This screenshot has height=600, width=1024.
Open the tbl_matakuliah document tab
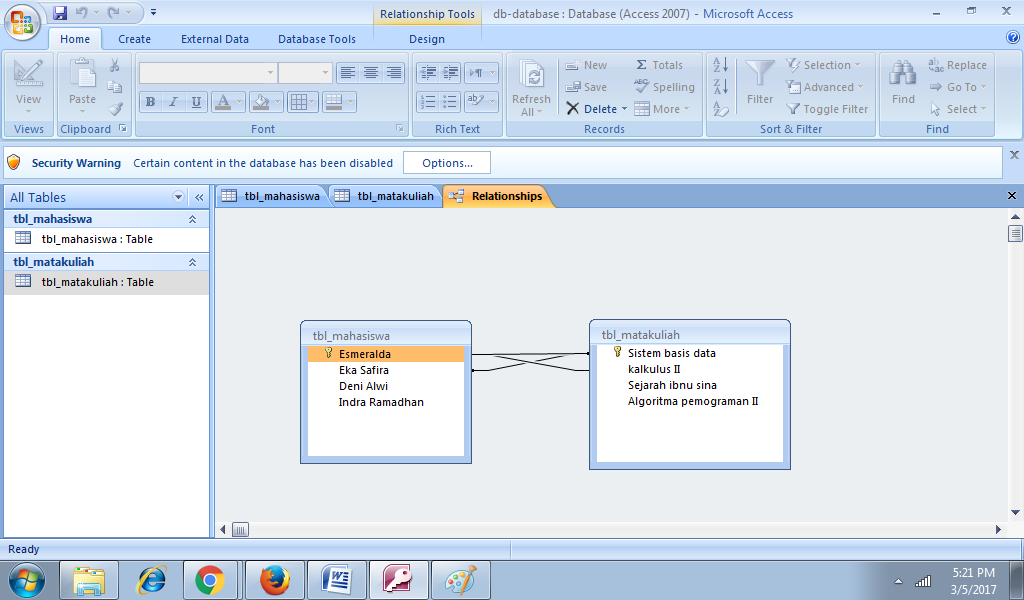click(x=394, y=196)
